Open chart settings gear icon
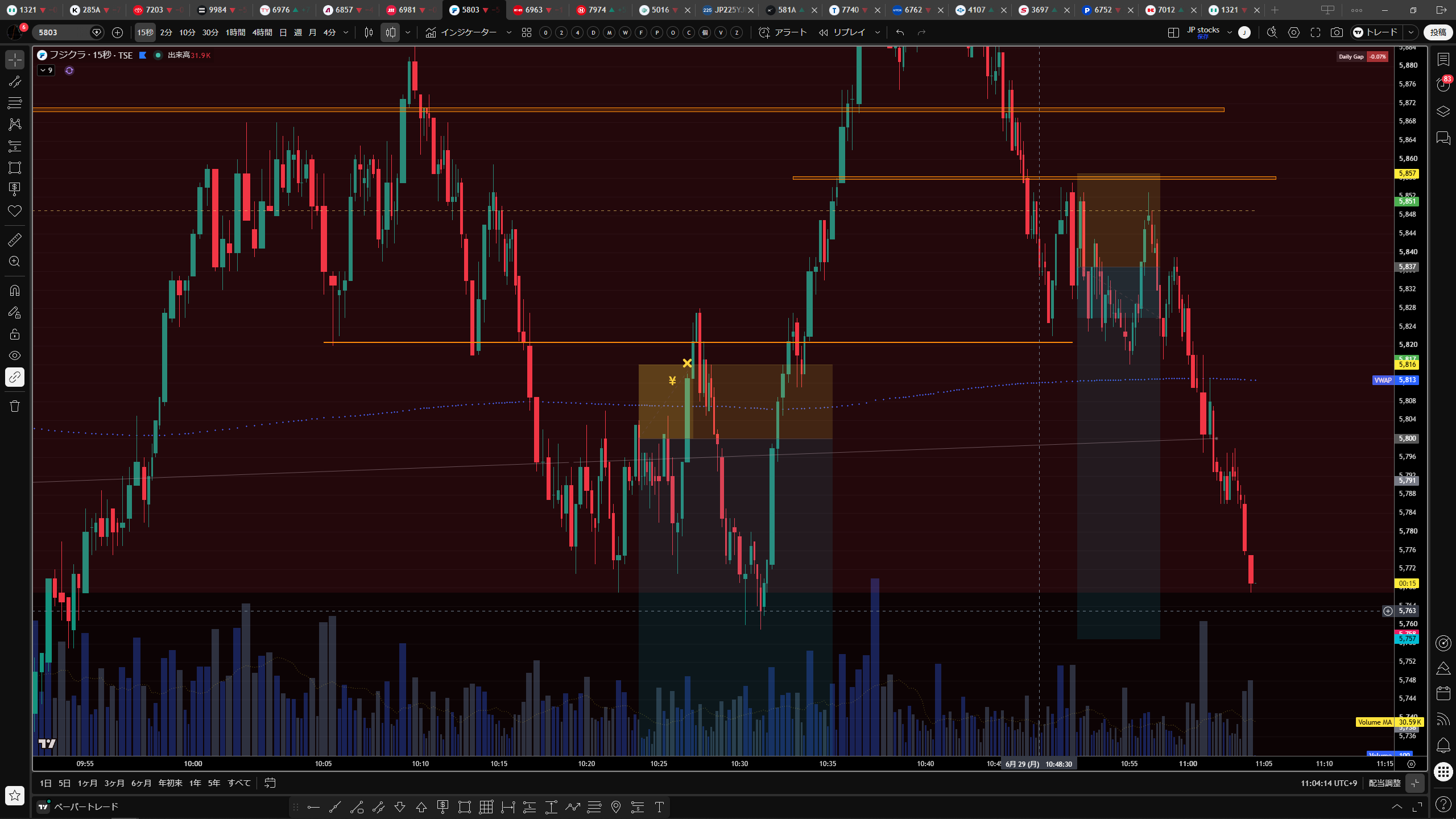 pyautogui.click(x=1294, y=32)
